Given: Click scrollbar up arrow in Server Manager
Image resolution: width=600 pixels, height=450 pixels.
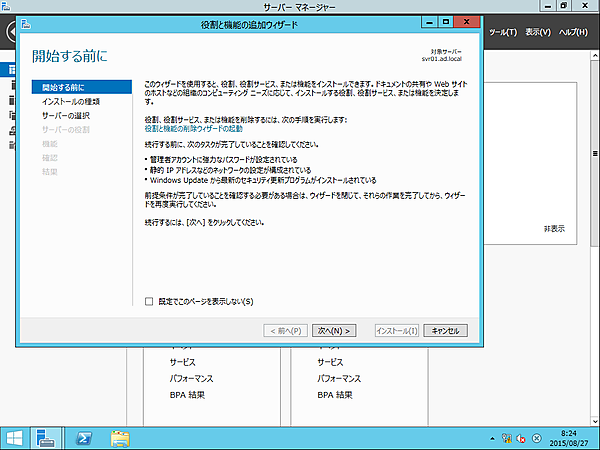Looking at the screenshot, I should point(595,56).
